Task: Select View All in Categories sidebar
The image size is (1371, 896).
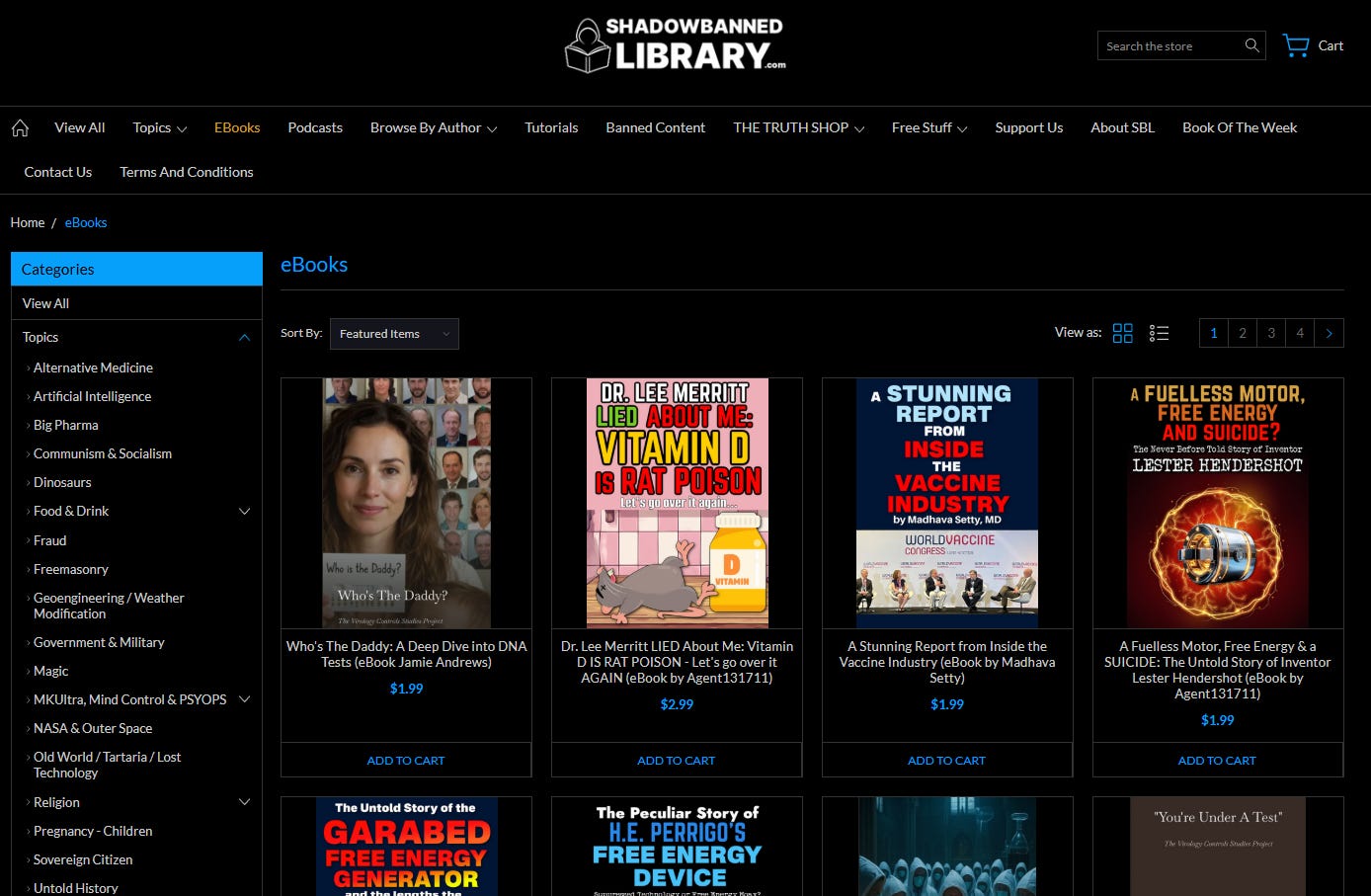Action: click(45, 303)
